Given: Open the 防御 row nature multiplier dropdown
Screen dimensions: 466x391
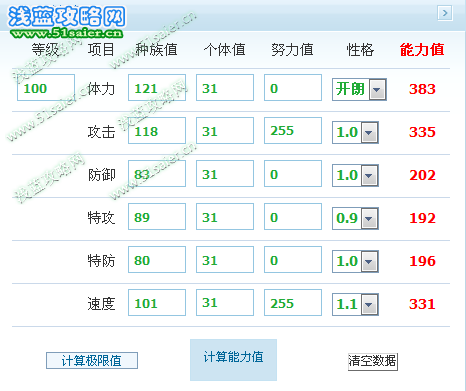Looking at the screenshot, I should (355, 175).
